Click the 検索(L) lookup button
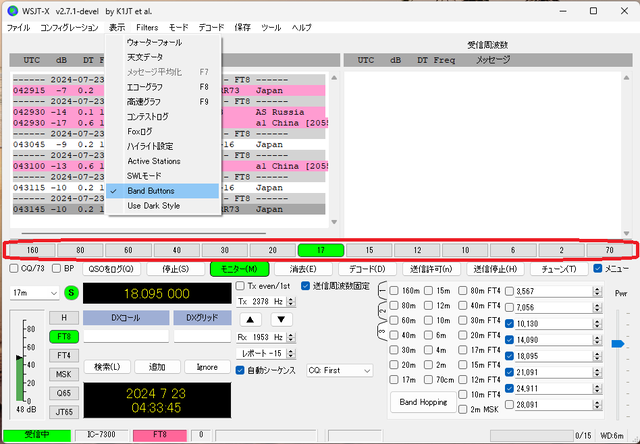Screen dimensions: 640x444 (x=107, y=367)
